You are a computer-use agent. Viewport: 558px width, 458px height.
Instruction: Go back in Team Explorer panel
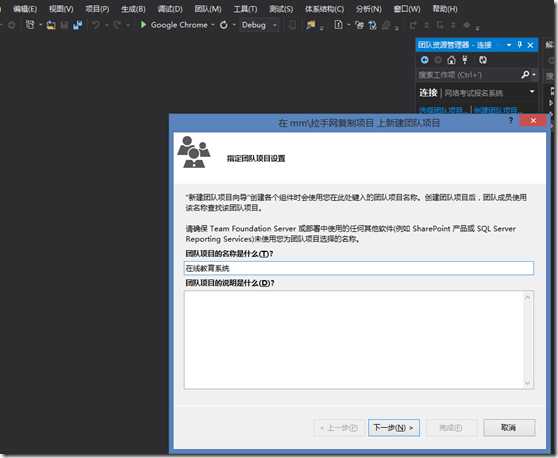point(425,60)
